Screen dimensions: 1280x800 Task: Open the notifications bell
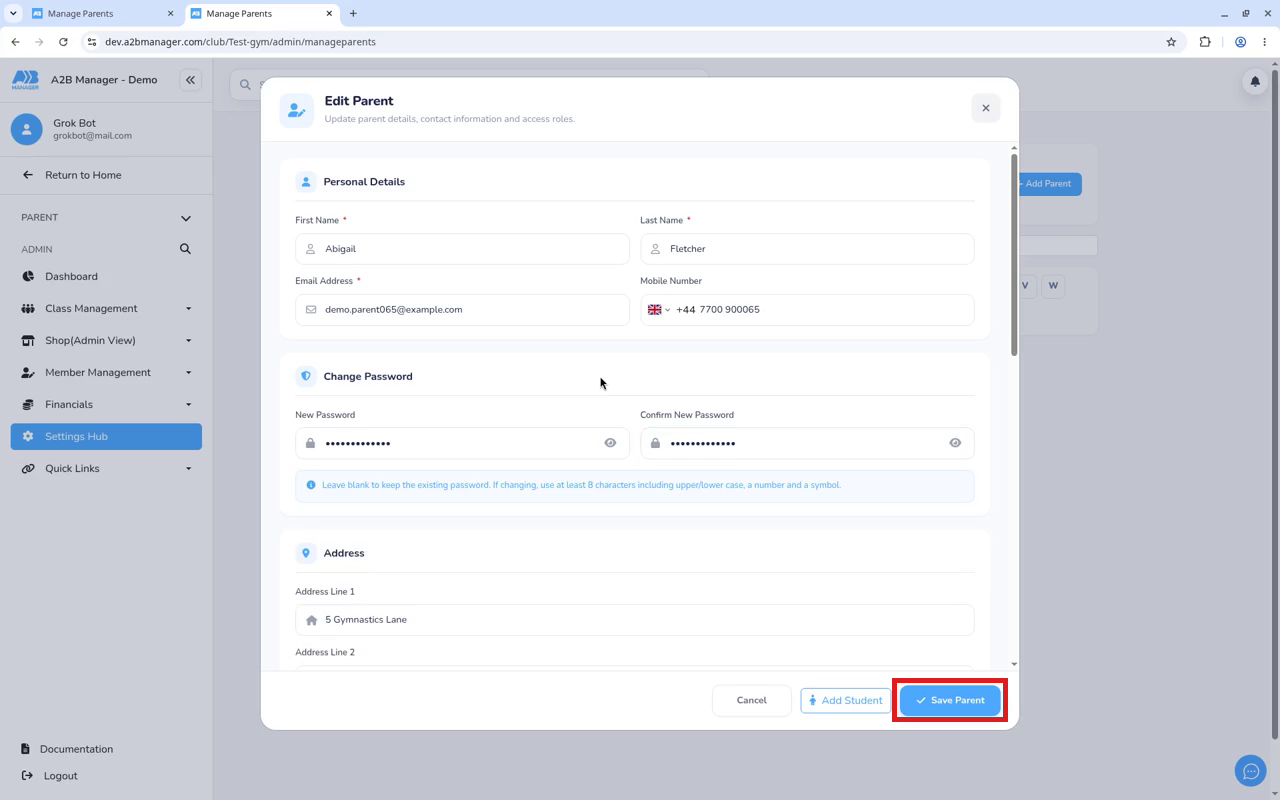[1255, 81]
